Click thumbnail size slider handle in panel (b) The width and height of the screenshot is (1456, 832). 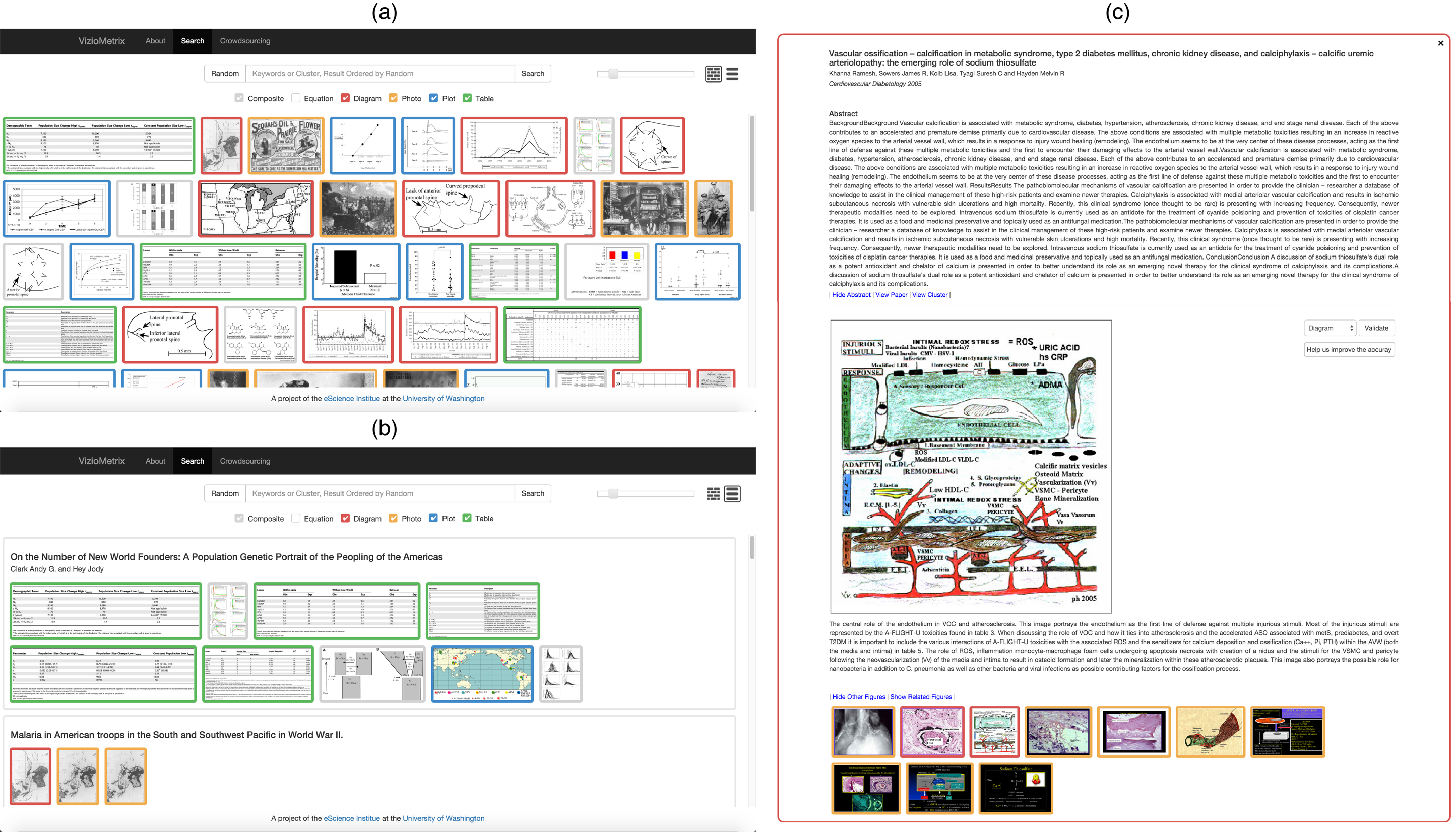click(613, 494)
